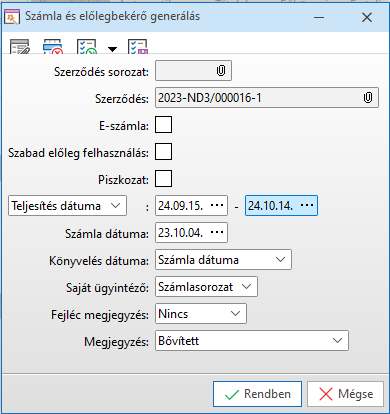The image size is (390, 414).
Task: Minimize the Számla generálás window
Action: (x=319, y=17)
